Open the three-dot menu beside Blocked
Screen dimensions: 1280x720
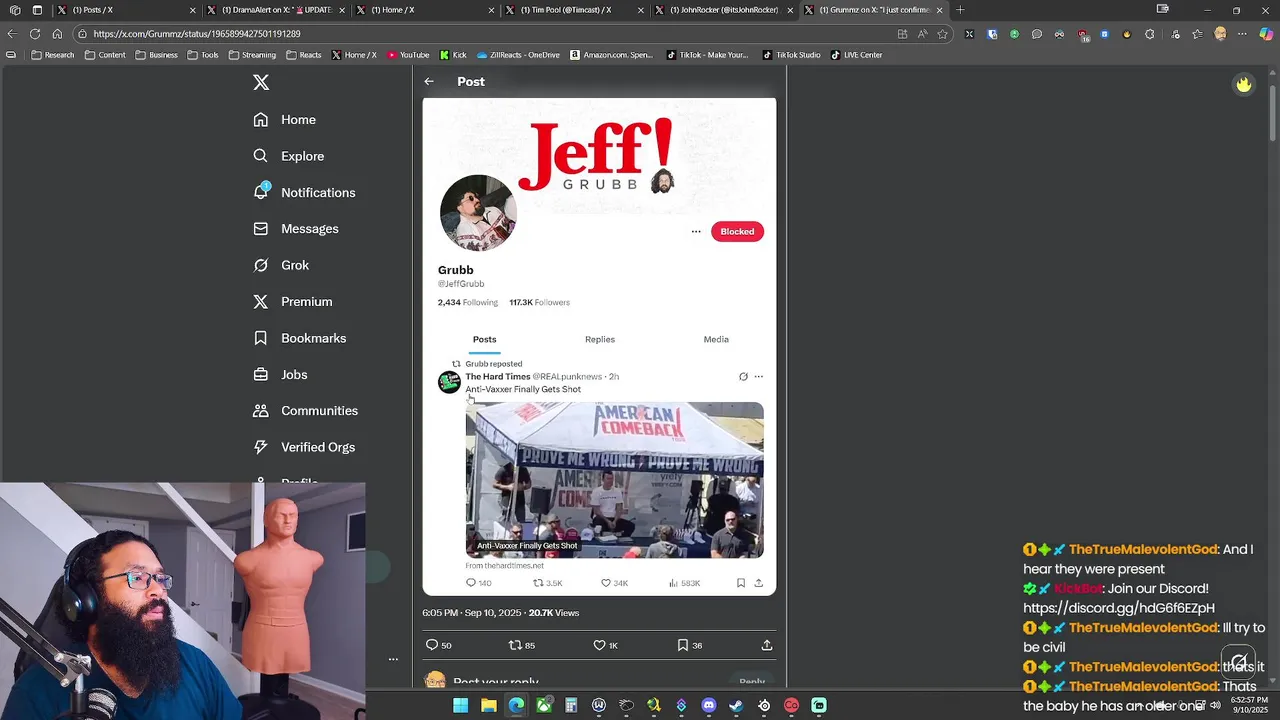[696, 232]
